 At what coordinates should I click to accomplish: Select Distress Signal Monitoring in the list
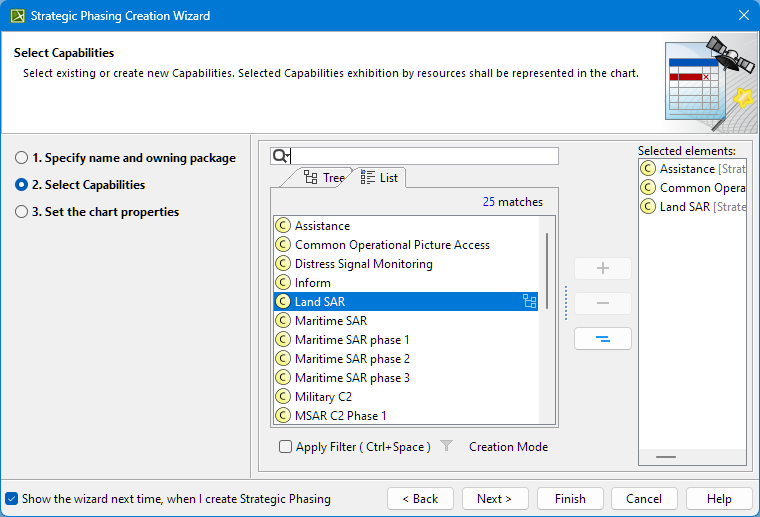click(363, 264)
